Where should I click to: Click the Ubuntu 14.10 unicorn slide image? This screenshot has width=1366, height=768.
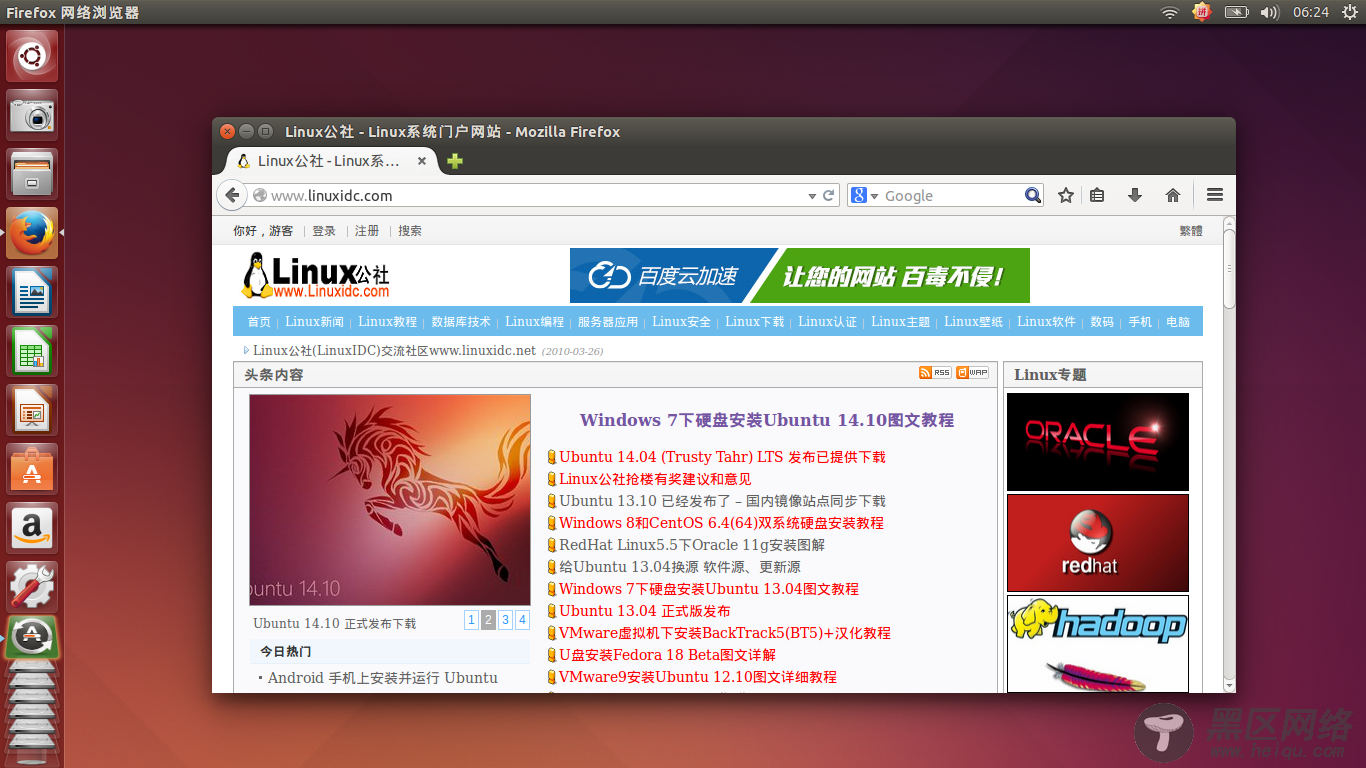pyautogui.click(x=390, y=500)
